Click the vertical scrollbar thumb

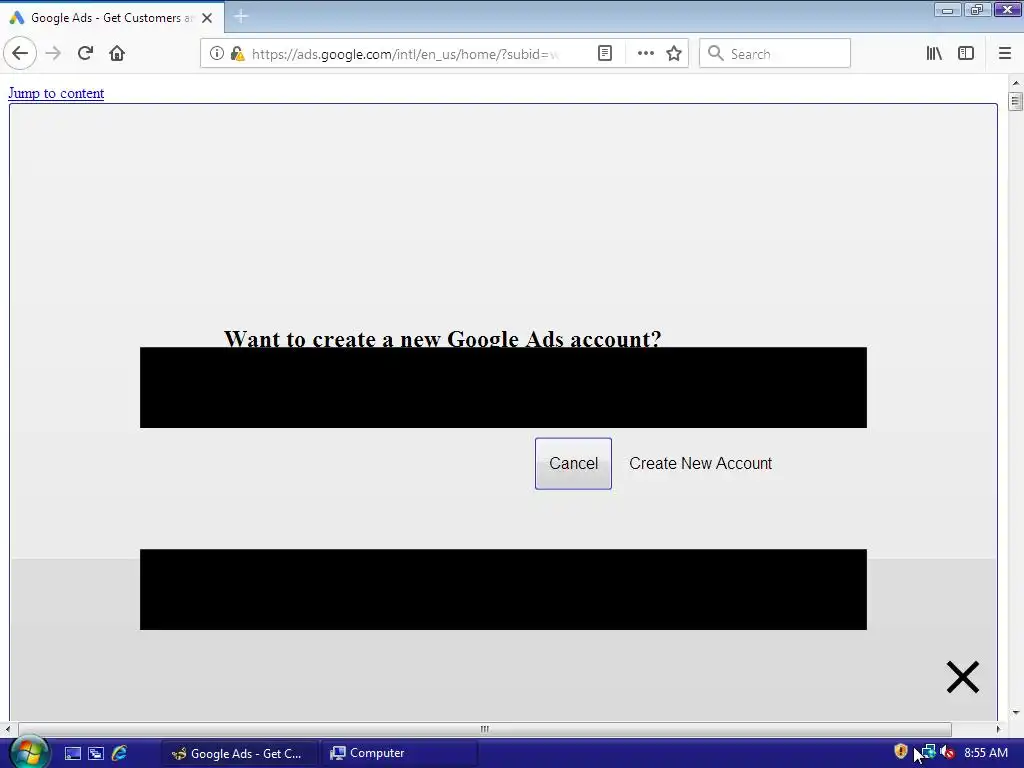coord(1016,102)
